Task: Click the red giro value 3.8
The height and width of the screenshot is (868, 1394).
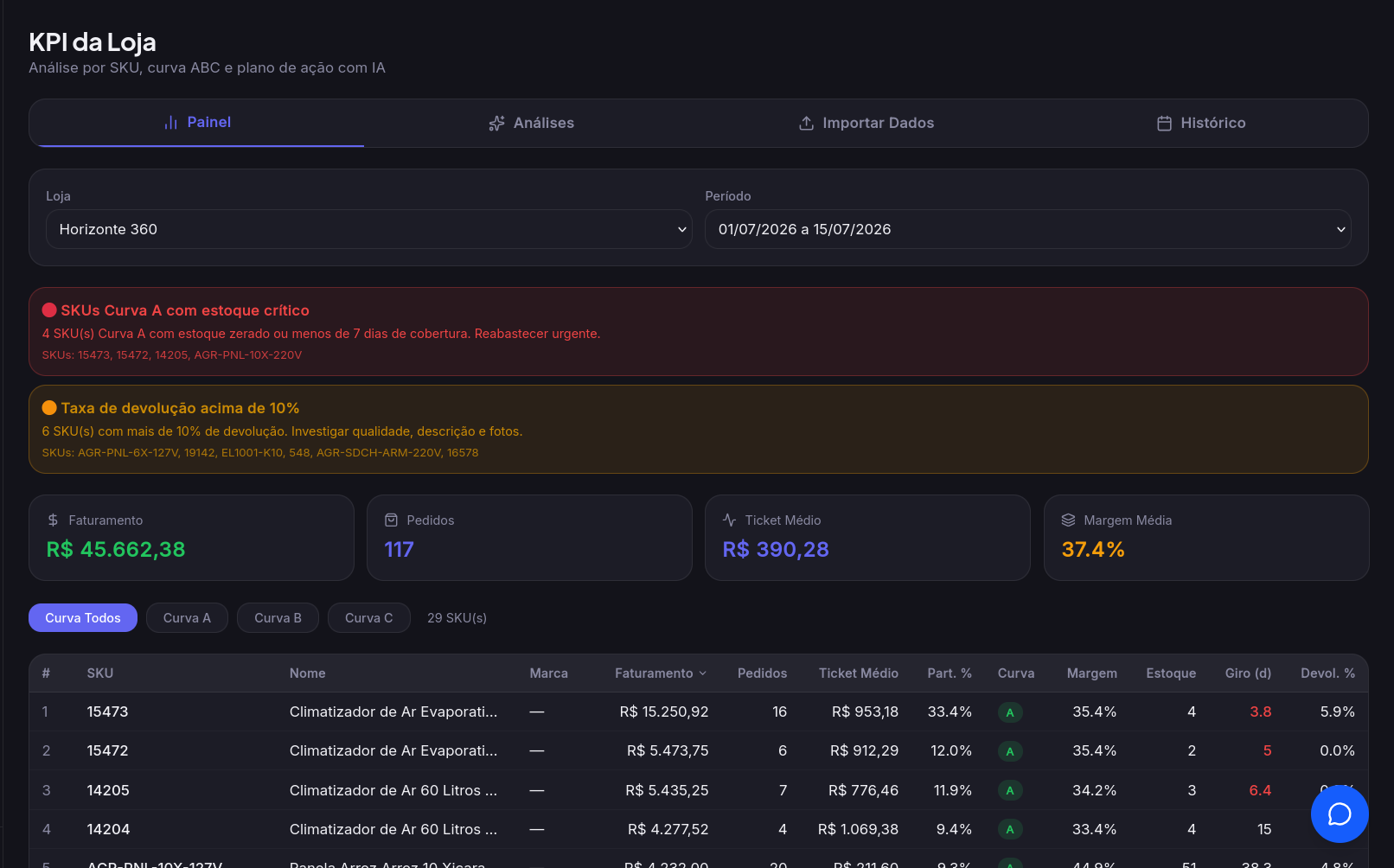Action: [x=1261, y=712]
